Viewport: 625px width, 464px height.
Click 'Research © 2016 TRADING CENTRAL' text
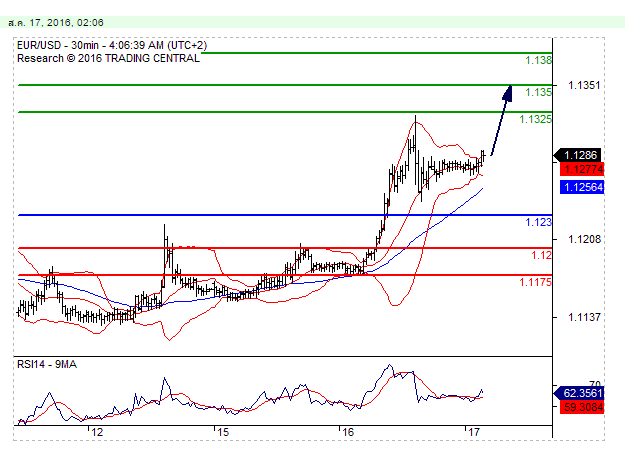(108, 58)
